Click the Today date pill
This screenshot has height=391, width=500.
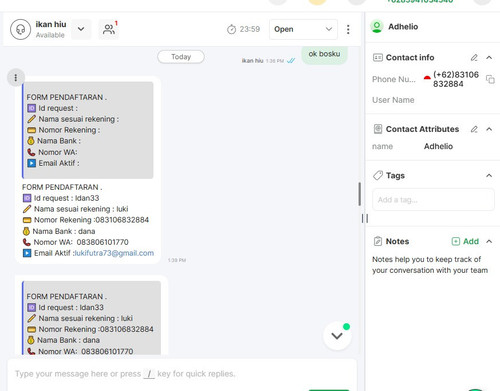coord(181,57)
